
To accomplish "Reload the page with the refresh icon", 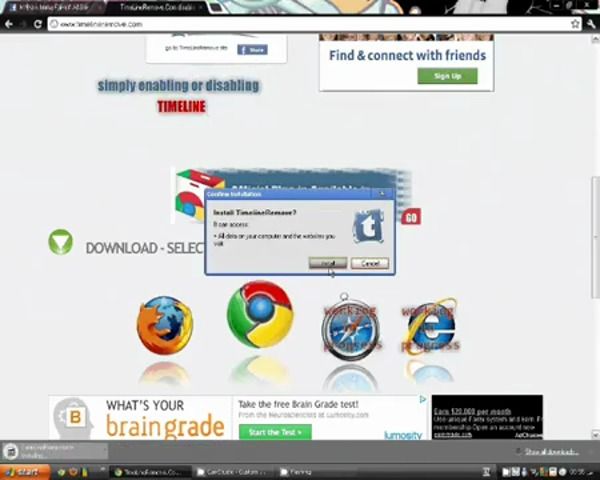I will pos(38,24).
